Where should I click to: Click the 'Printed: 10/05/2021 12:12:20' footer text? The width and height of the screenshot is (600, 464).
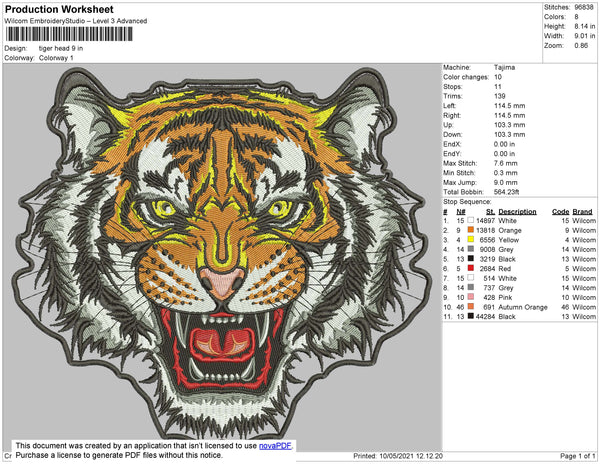coord(398,456)
